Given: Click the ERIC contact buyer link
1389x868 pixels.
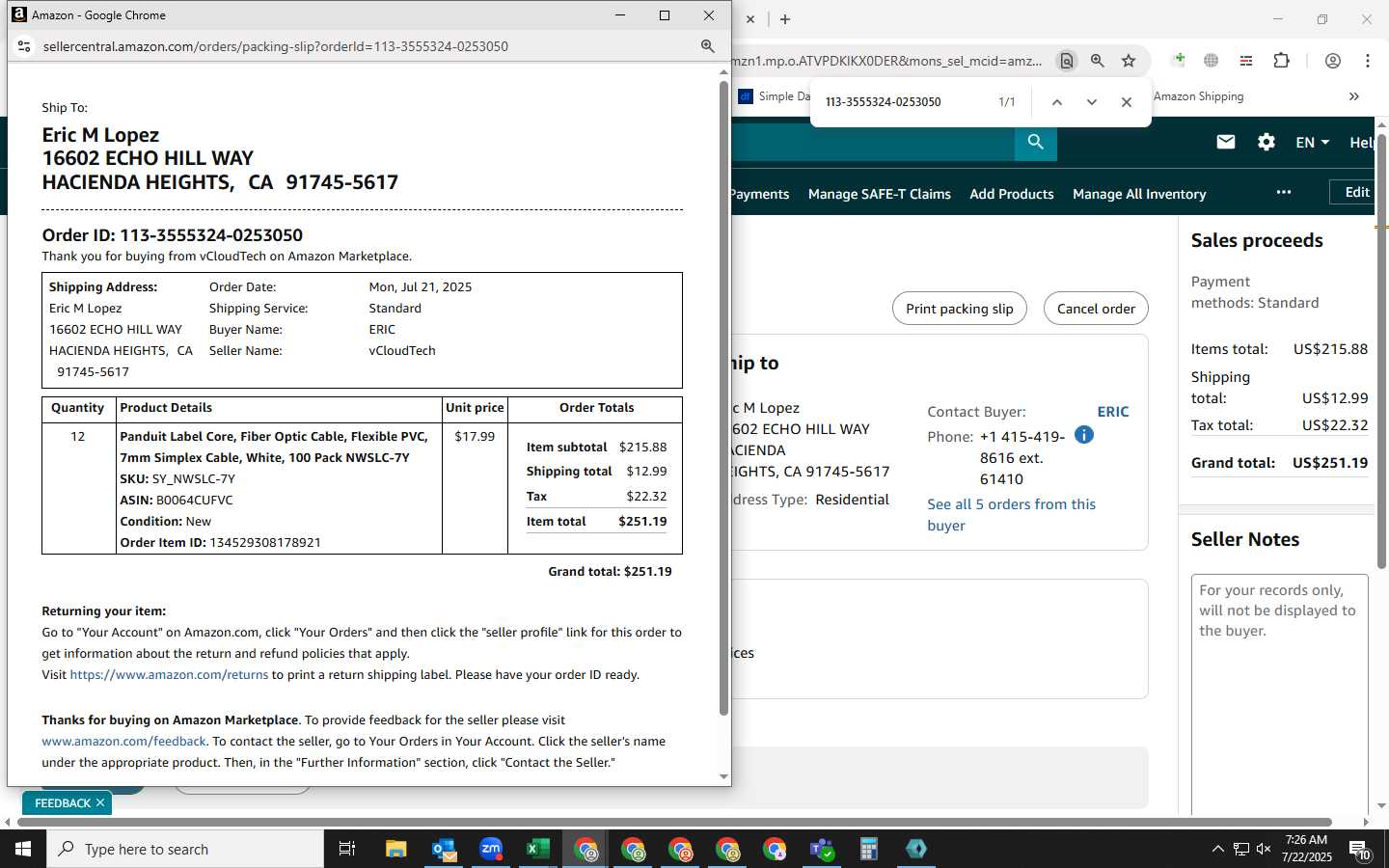Looking at the screenshot, I should tap(1113, 412).
